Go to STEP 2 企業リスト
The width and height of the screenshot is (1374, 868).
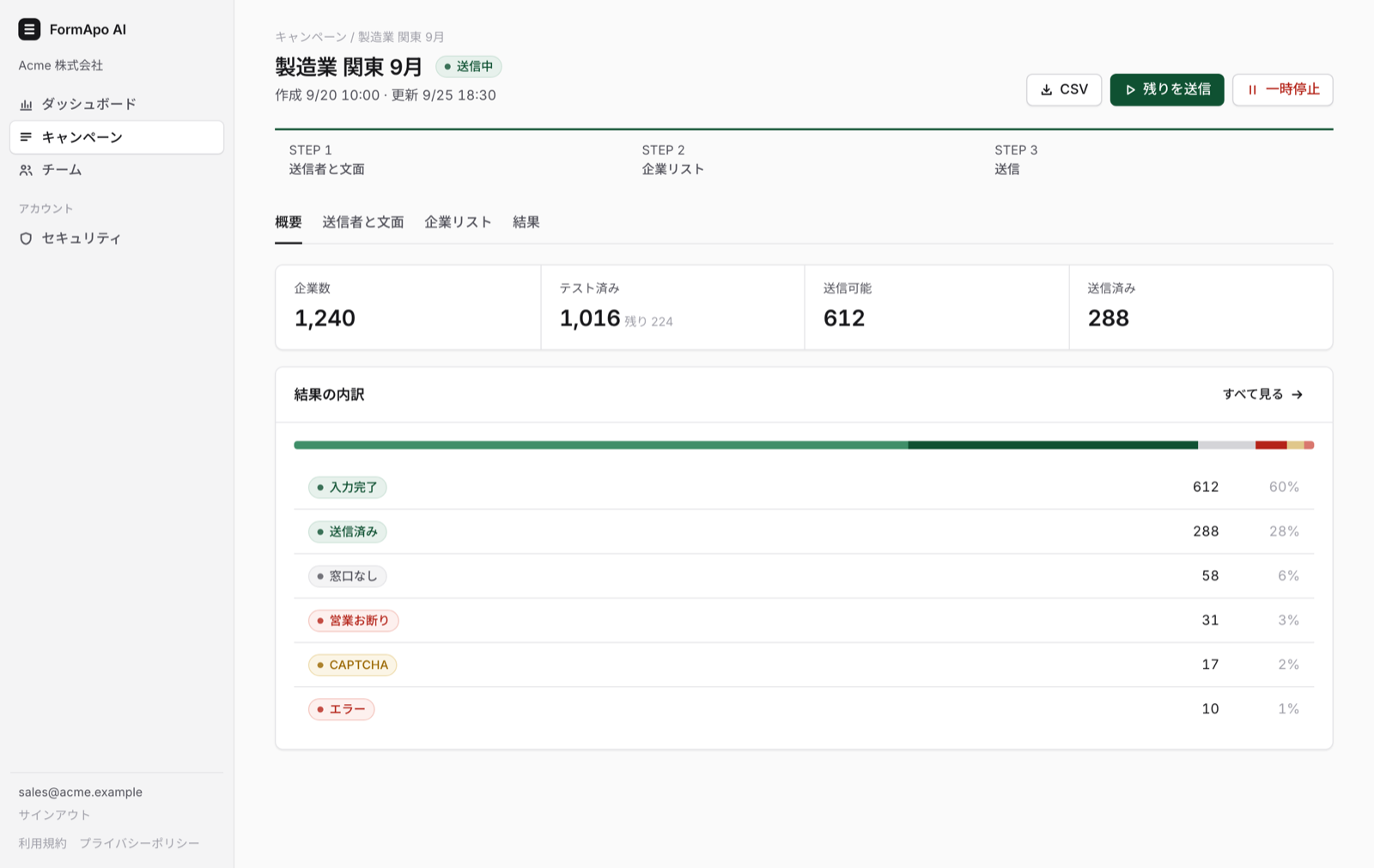[x=804, y=160]
